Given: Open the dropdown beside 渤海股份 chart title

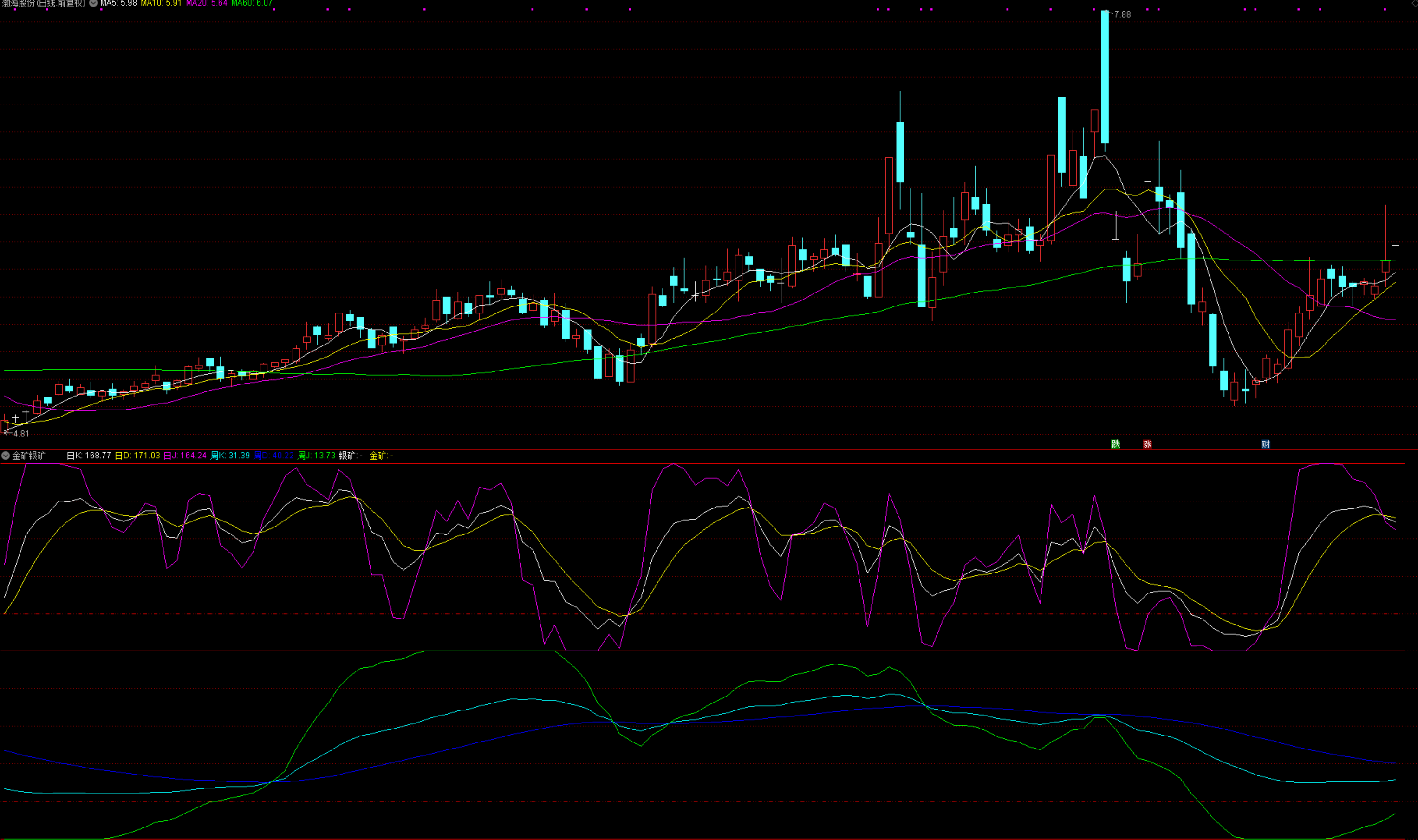Looking at the screenshot, I should point(93,3).
